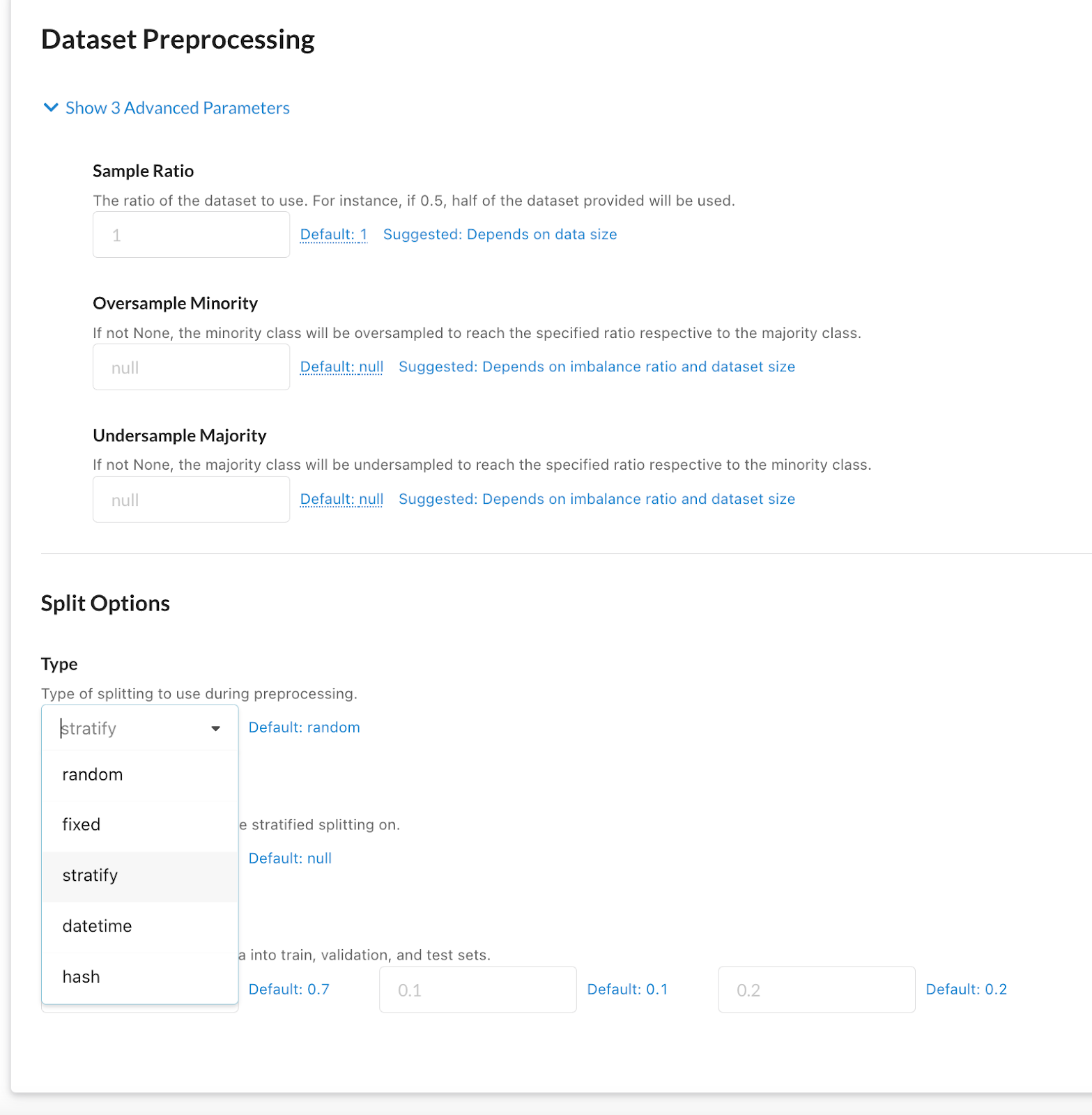The image size is (1092, 1115).
Task: Click Default: null beside Oversample Minority
Action: (x=341, y=367)
